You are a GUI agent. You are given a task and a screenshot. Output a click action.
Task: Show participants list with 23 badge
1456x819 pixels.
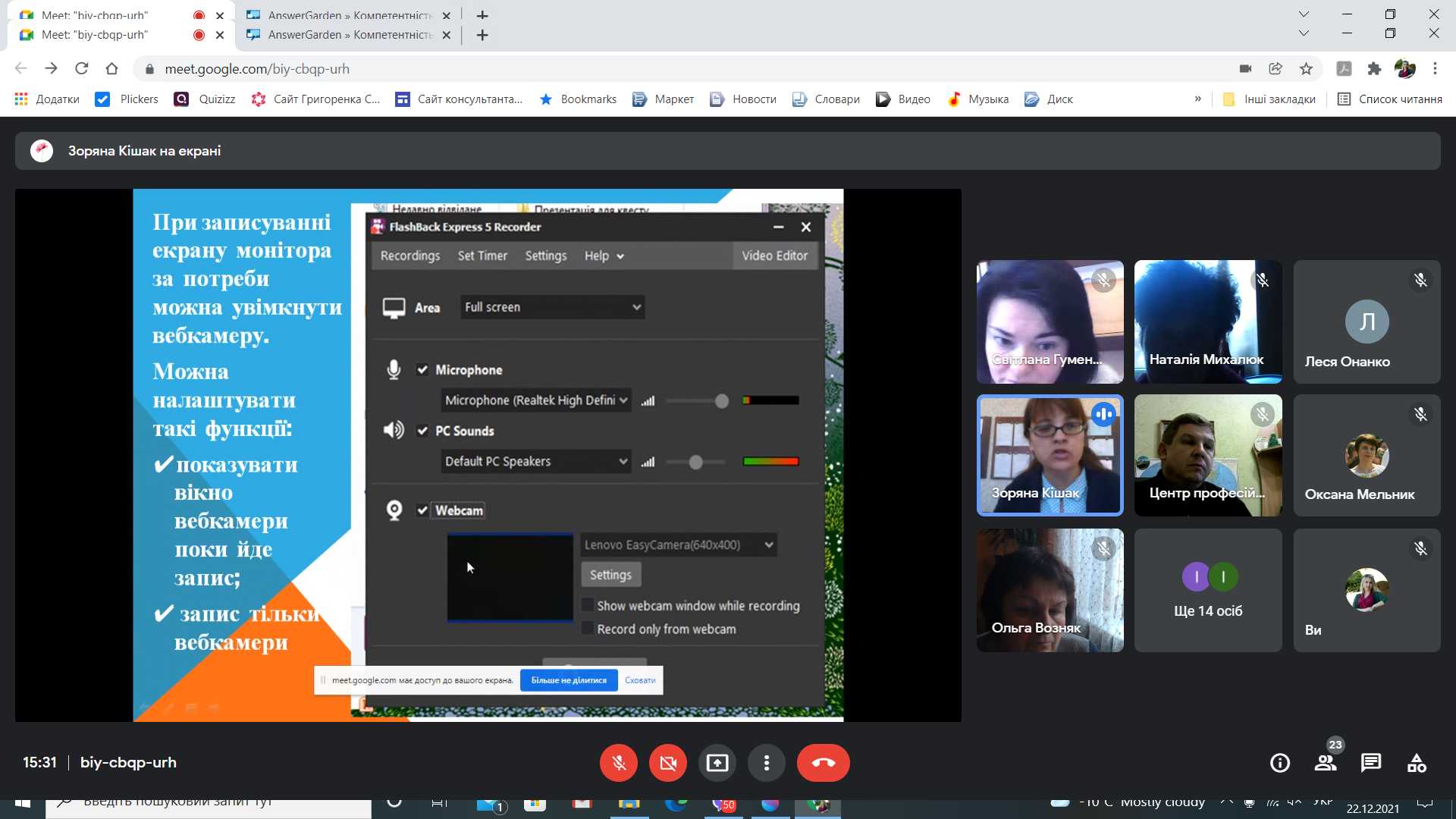(x=1326, y=763)
